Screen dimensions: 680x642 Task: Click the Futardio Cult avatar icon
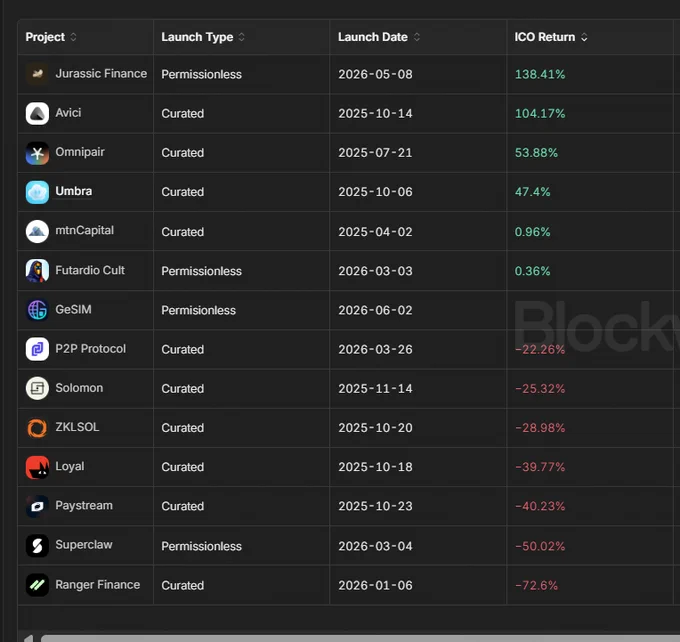(37, 271)
